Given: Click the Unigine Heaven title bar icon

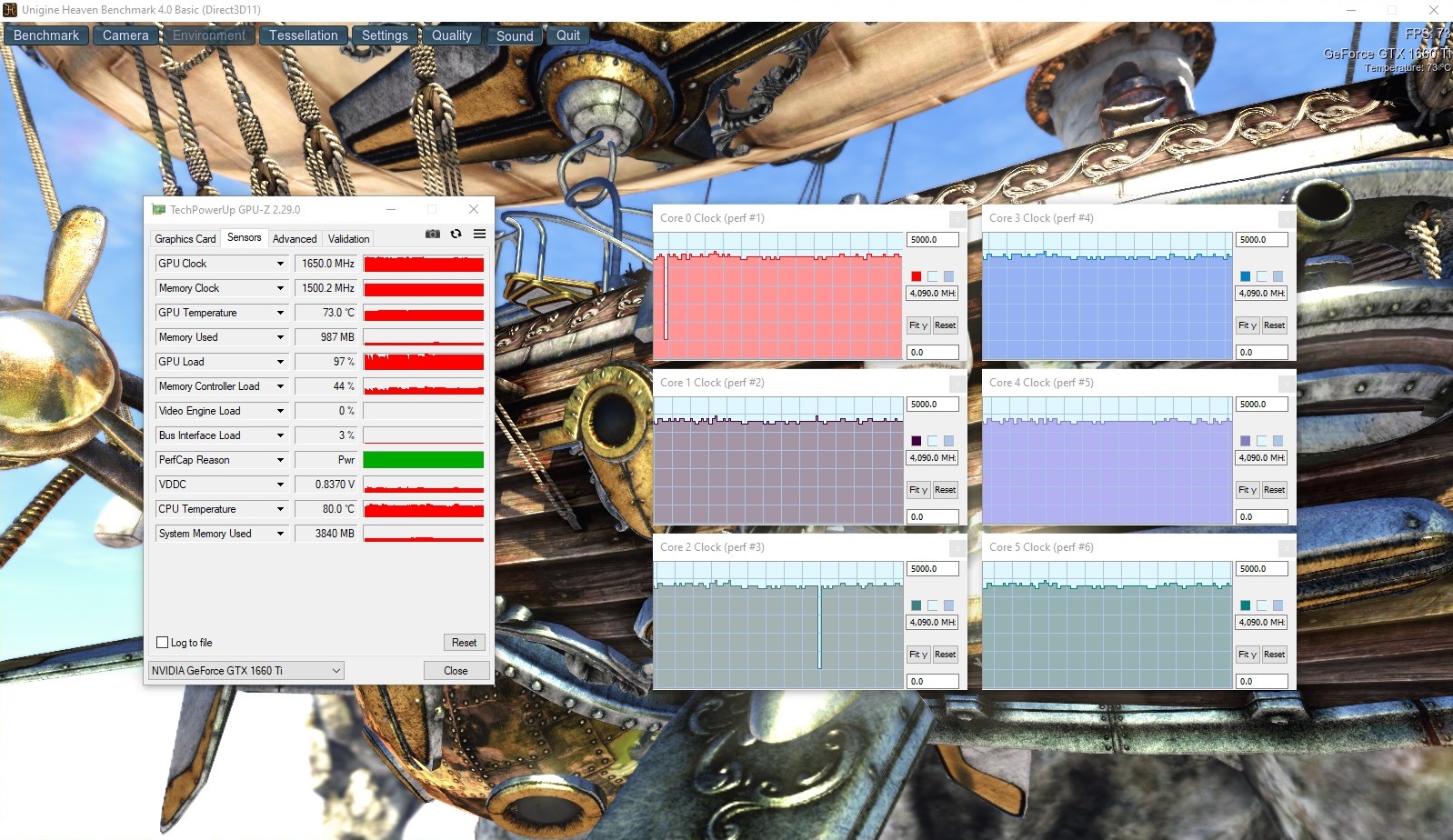Looking at the screenshot, I should pos(10,10).
